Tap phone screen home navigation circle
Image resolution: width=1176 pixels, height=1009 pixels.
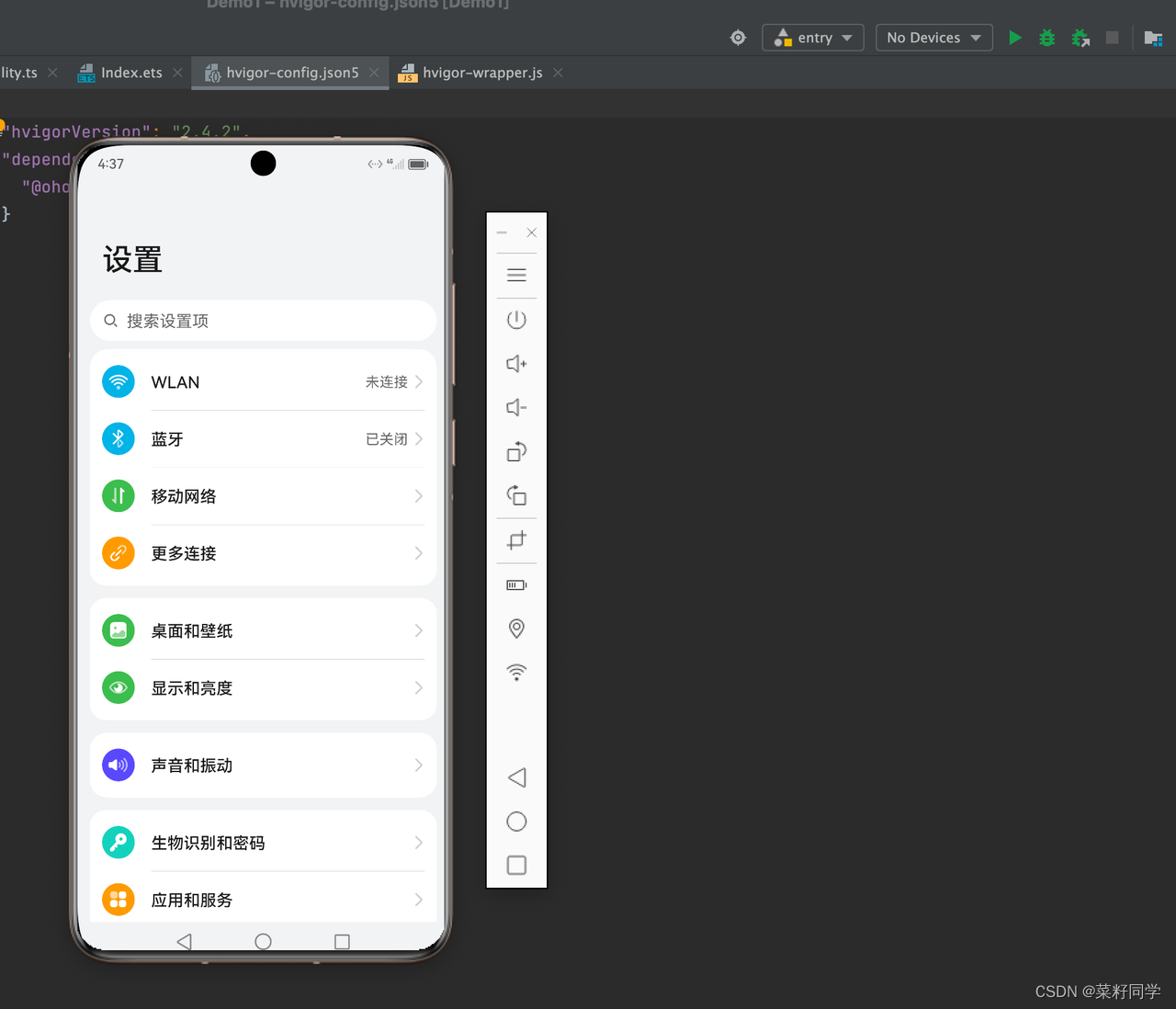coord(263,941)
